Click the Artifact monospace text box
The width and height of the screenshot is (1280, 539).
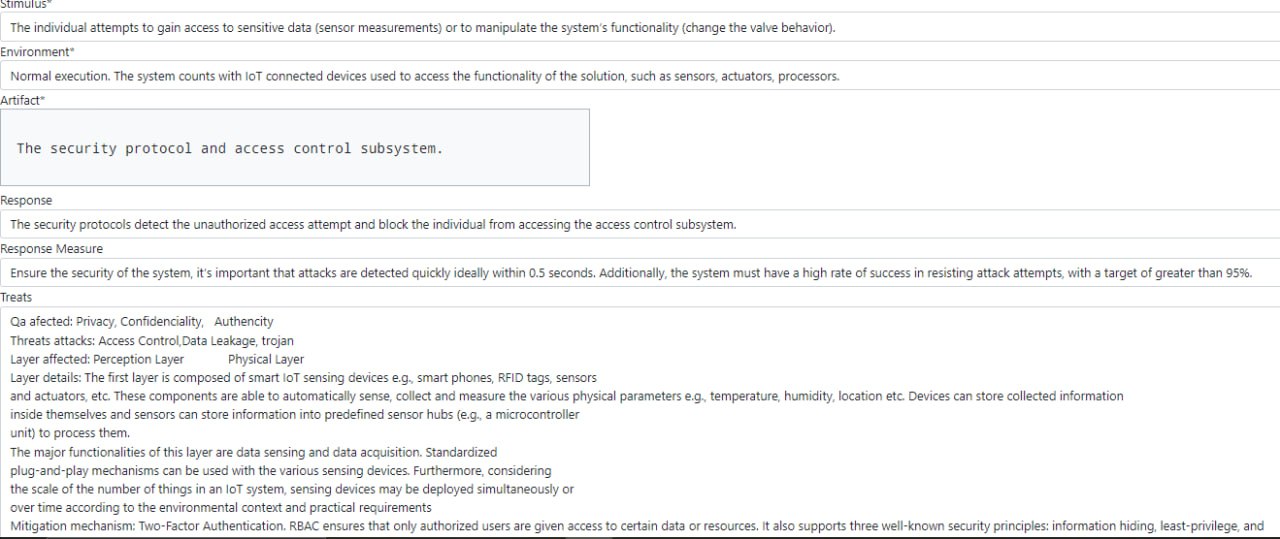(x=295, y=148)
